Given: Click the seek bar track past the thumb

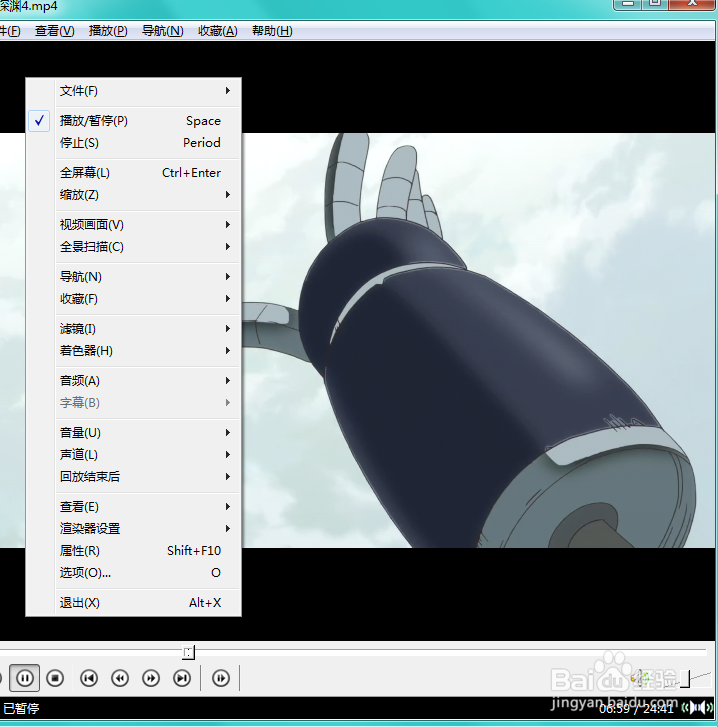Looking at the screenshot, I should [x=450, y=650].
